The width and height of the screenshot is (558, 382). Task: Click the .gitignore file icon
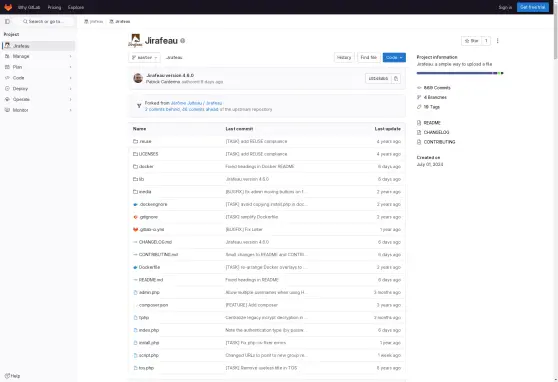tap(135, 217)
